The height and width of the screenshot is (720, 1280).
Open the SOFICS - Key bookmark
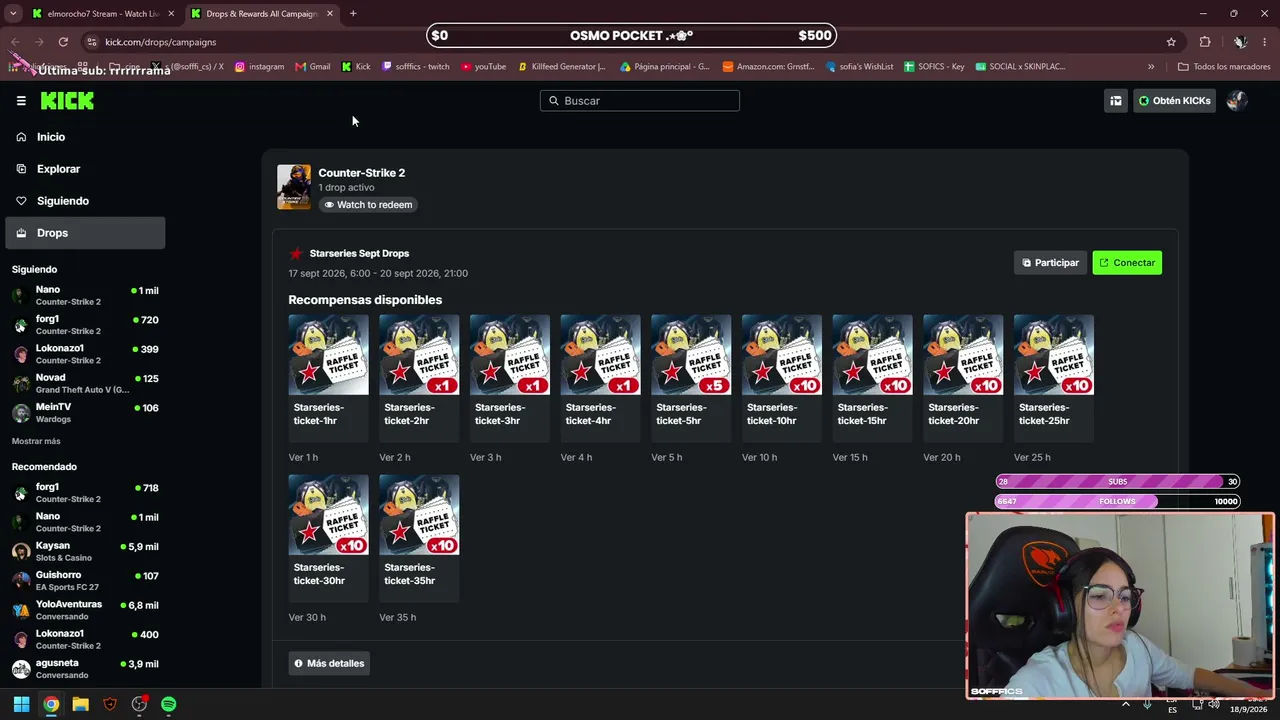934,67
